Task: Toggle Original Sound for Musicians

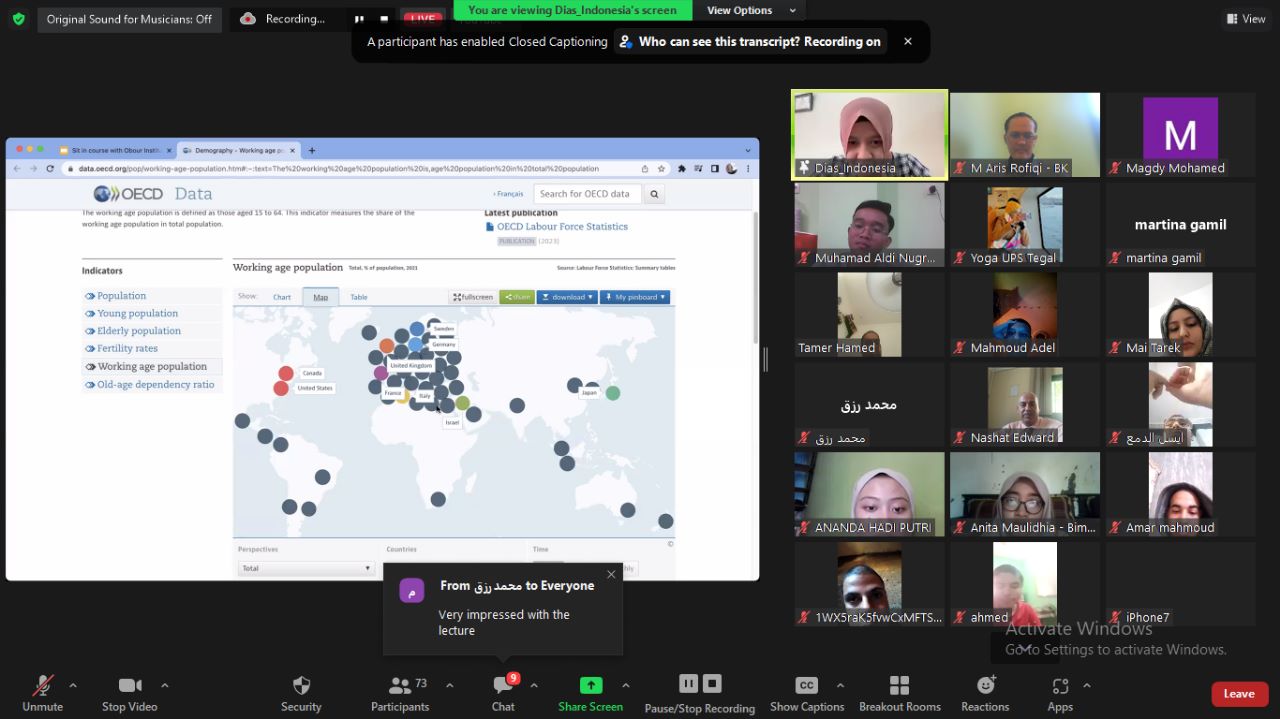Action: (129, 19)
